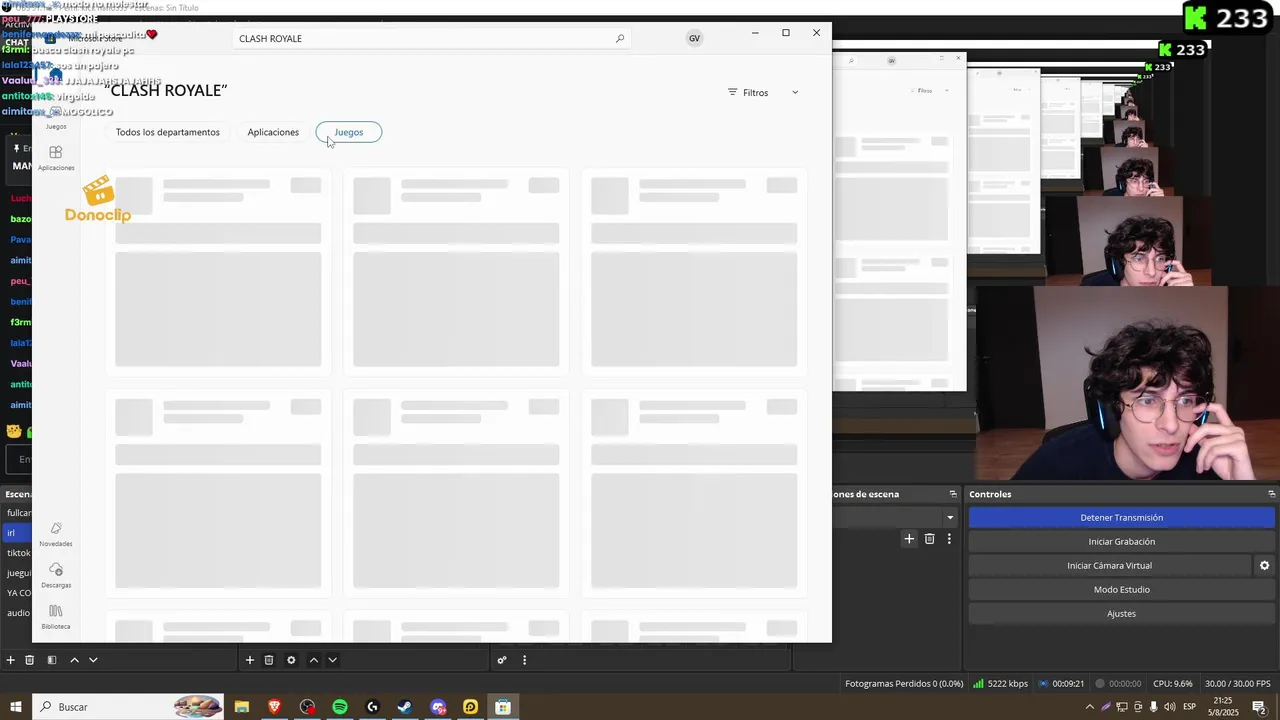Move scene down in the scenes toolbar
Image resolution: width=1280 pixels, height=720 pixels.
[93, 660]
